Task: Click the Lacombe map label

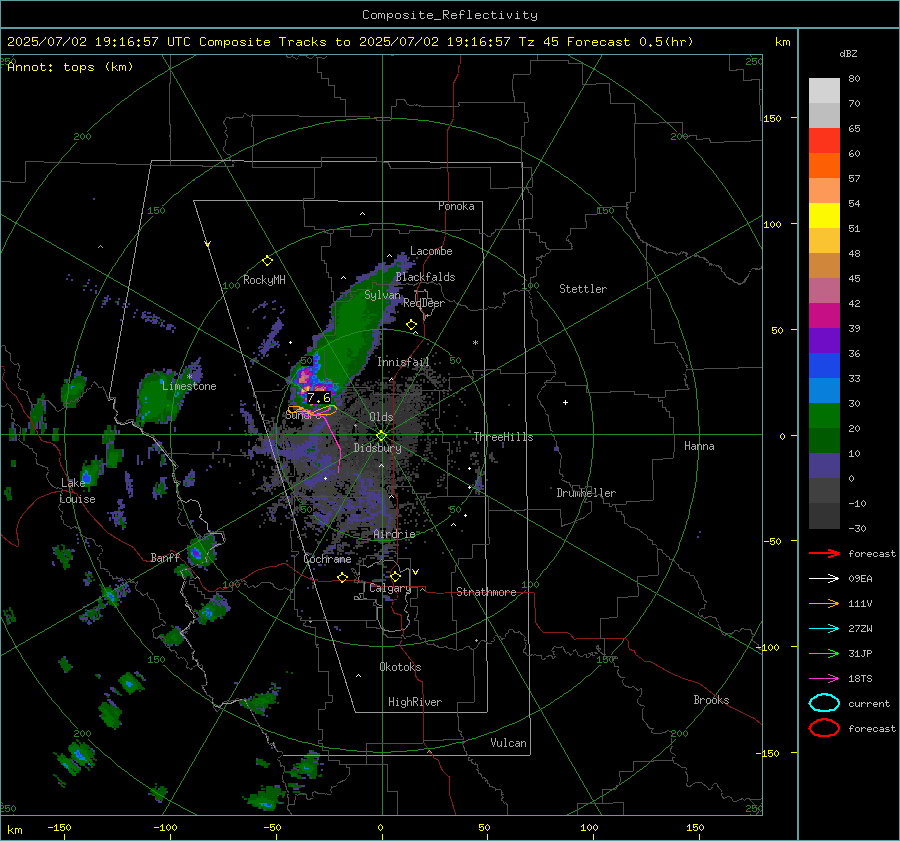Action: tap(431, 251)
